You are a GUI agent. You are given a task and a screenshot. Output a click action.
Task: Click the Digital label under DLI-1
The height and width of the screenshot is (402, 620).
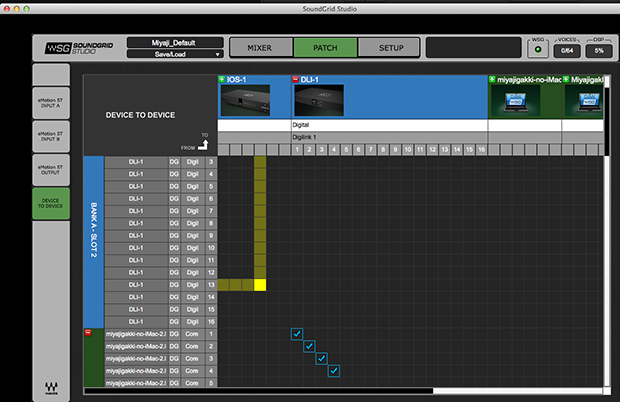(x=301, y=125)
